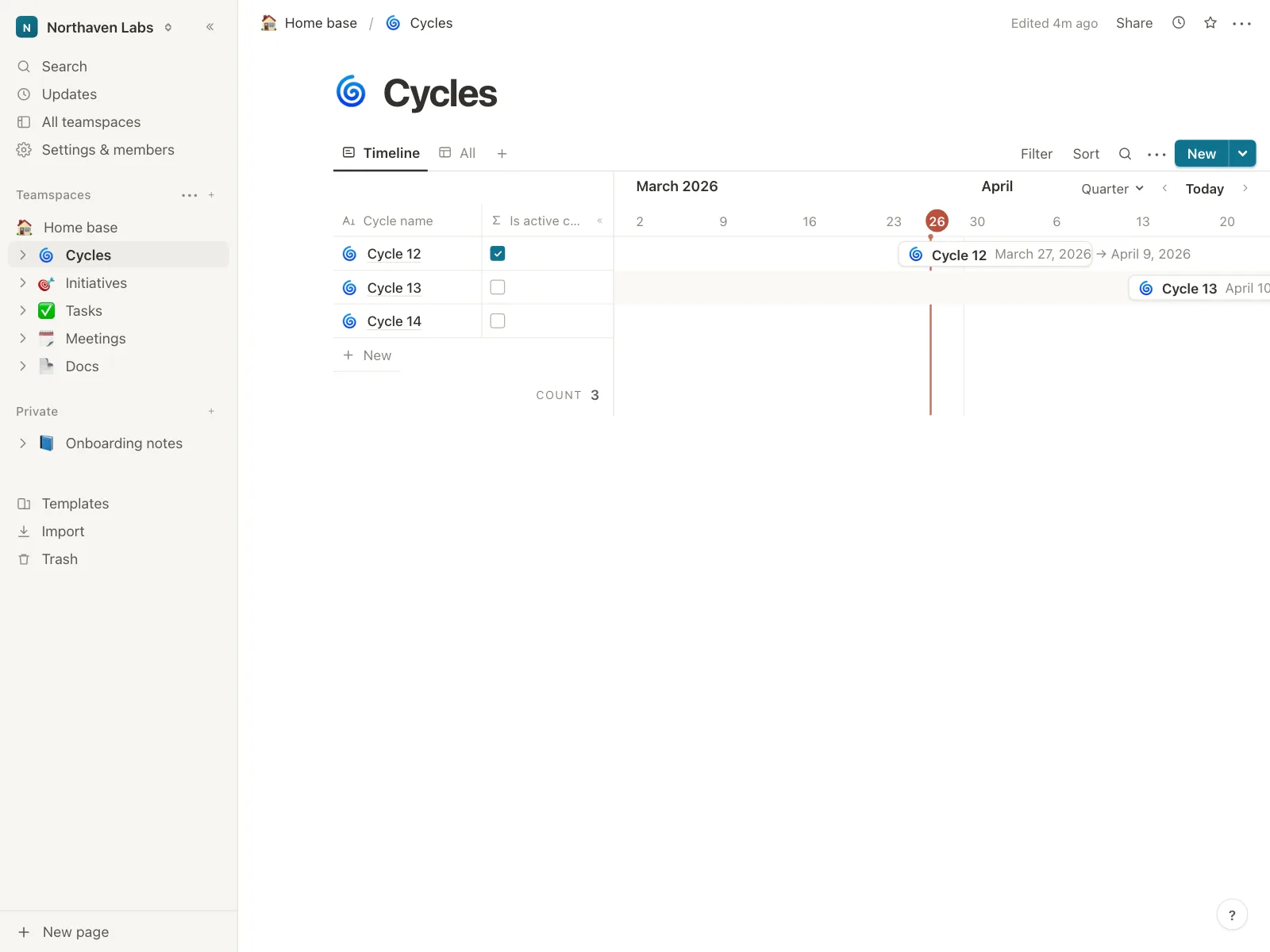The height and width of the screenshot is (952, 1270).
Task: Click the Share button
Action: pyautogui.click(x=1134, y=23)
